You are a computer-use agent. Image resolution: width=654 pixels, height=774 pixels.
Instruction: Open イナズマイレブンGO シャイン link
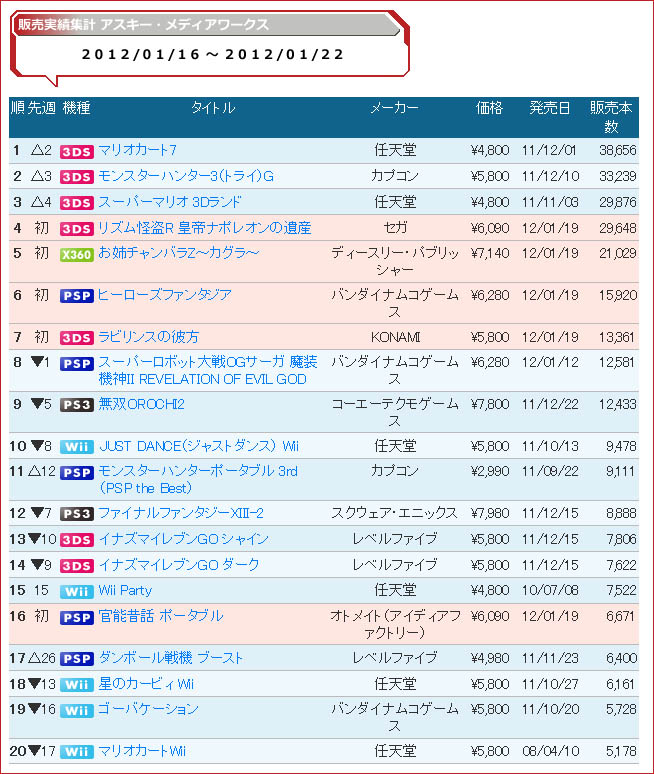coord(183,539)
